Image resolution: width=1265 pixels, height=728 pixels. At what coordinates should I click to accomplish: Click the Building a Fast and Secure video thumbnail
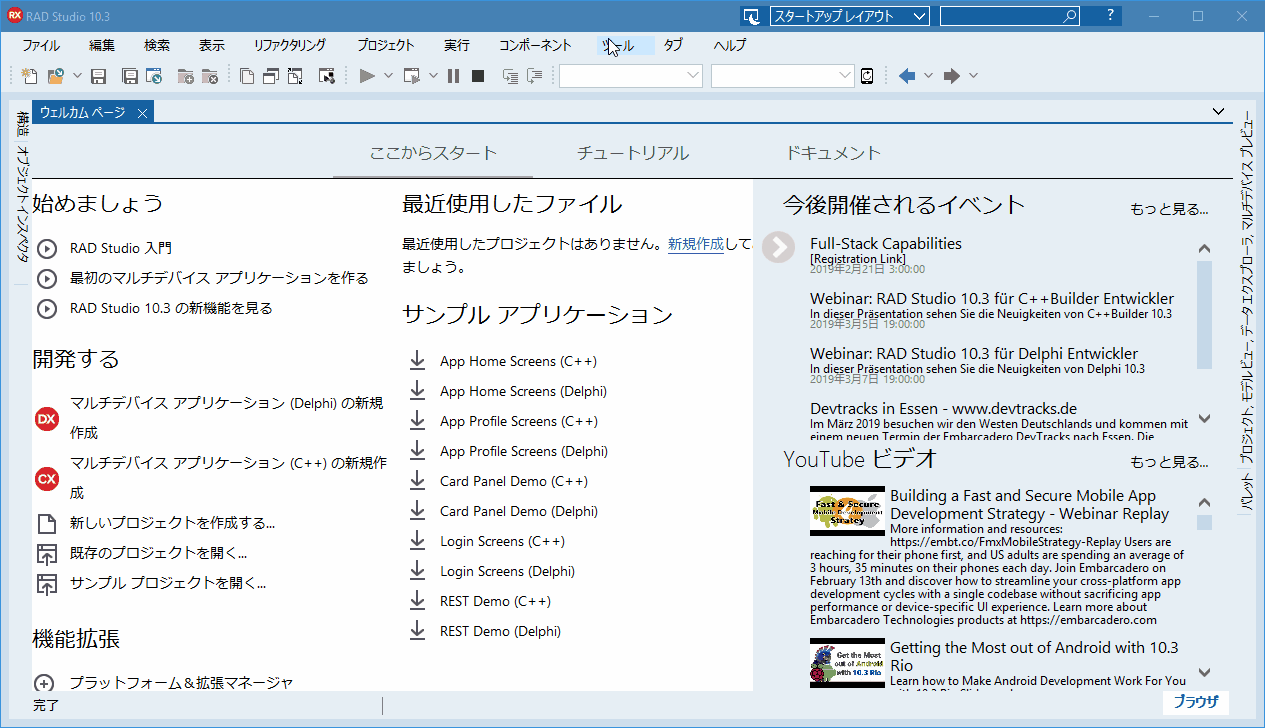(847, 511)
